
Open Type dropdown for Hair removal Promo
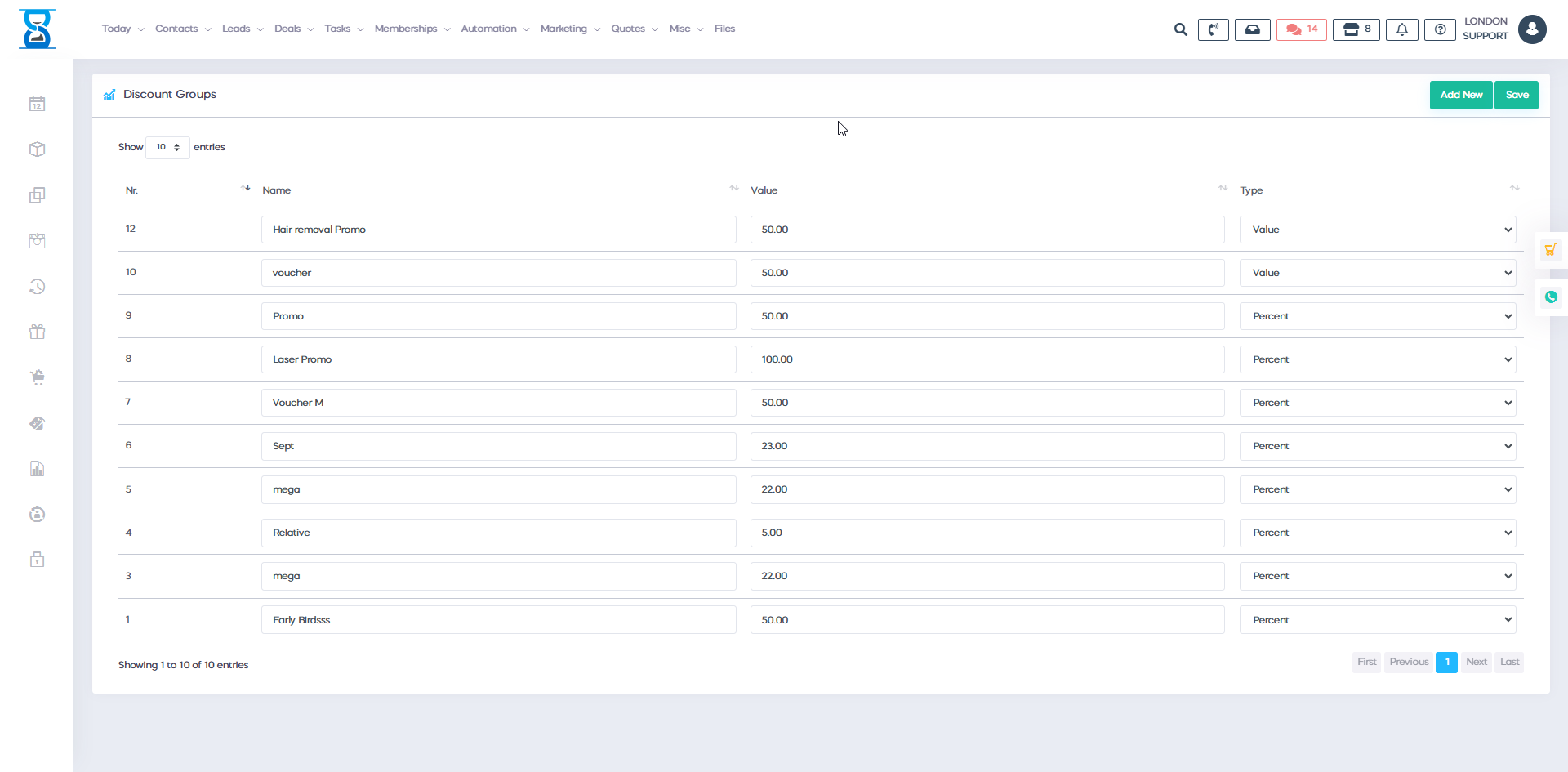(x=1377, y=230)
